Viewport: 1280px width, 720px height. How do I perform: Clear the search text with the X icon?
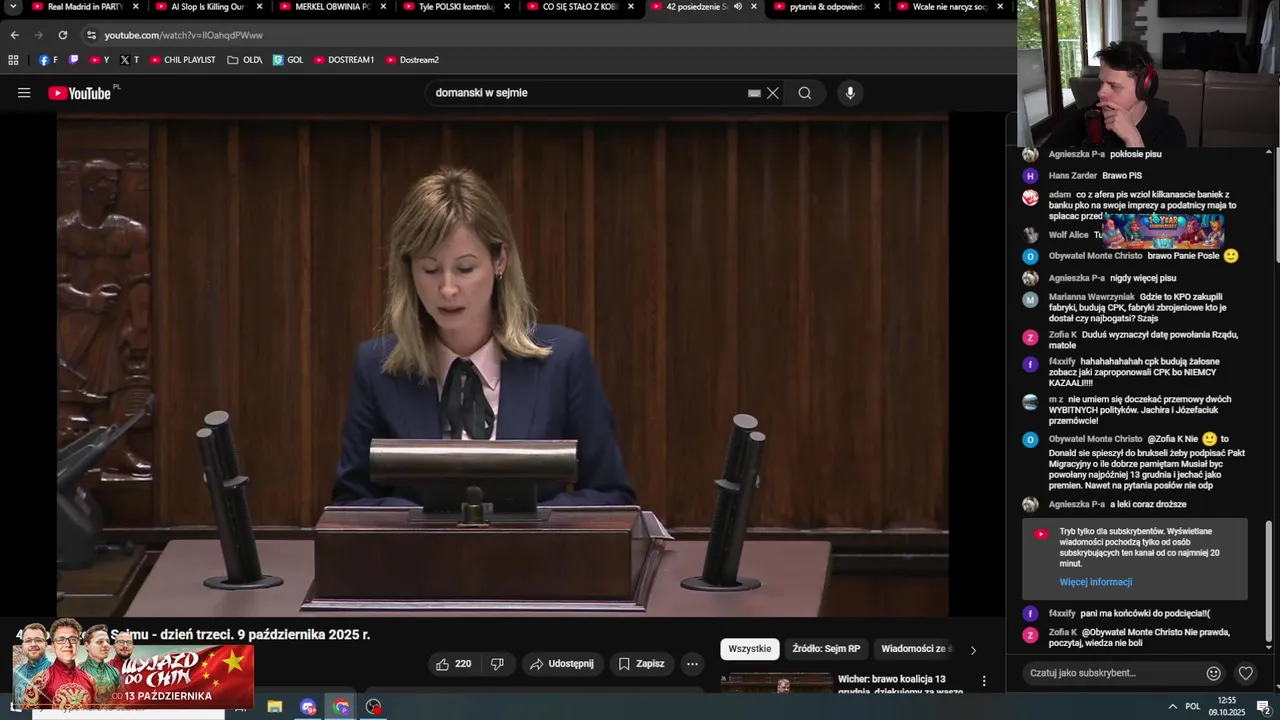(x=773, y=93)
